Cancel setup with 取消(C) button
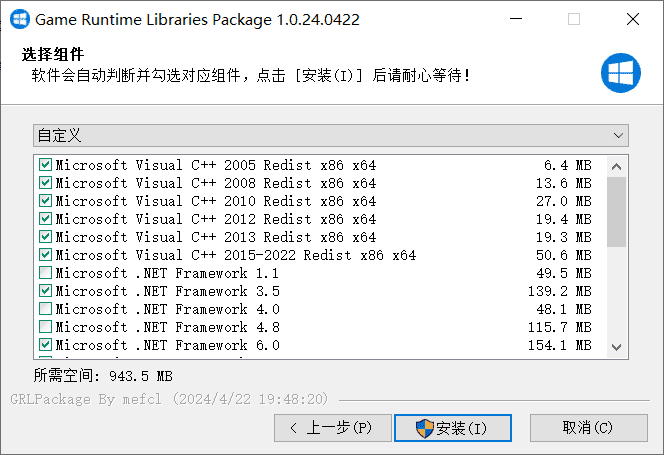664x455 pixels. coord(587,427)
